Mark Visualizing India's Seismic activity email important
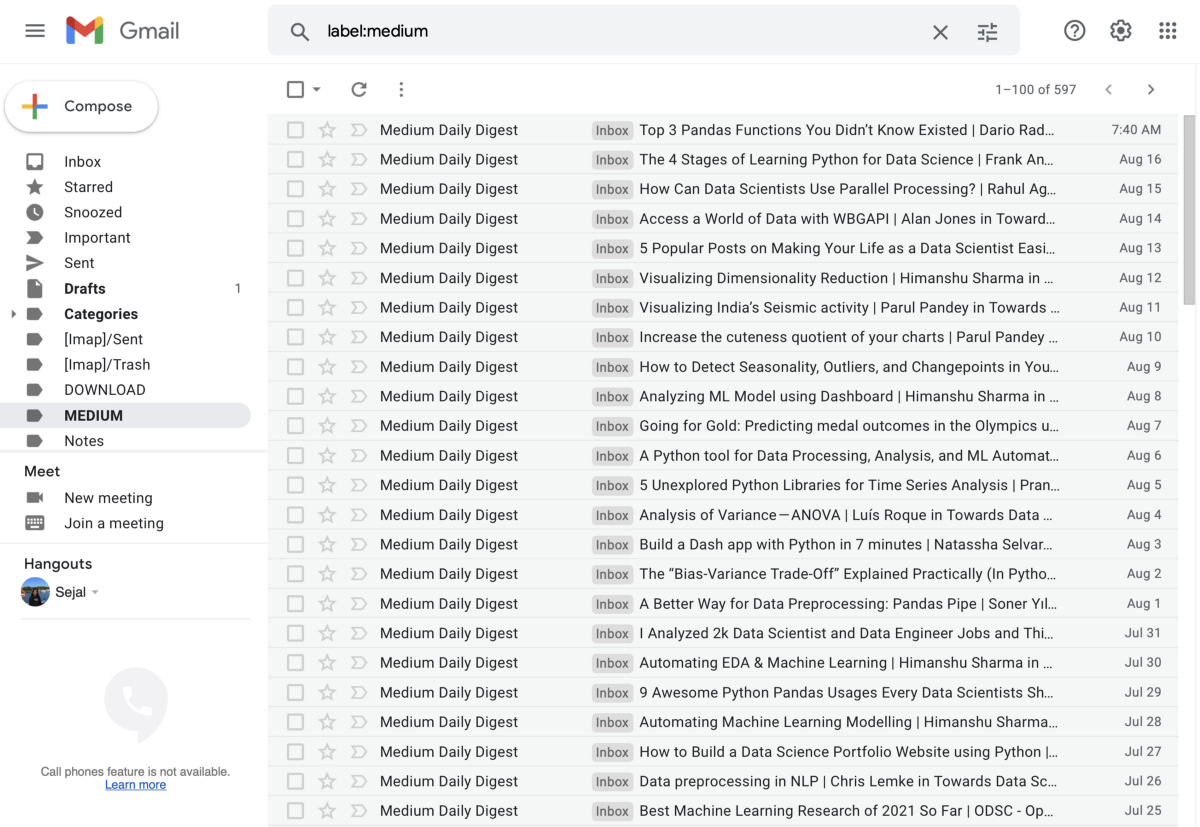Image resolution: width=1200 pixels, height=827 pixels. click(x=358, y=307)
